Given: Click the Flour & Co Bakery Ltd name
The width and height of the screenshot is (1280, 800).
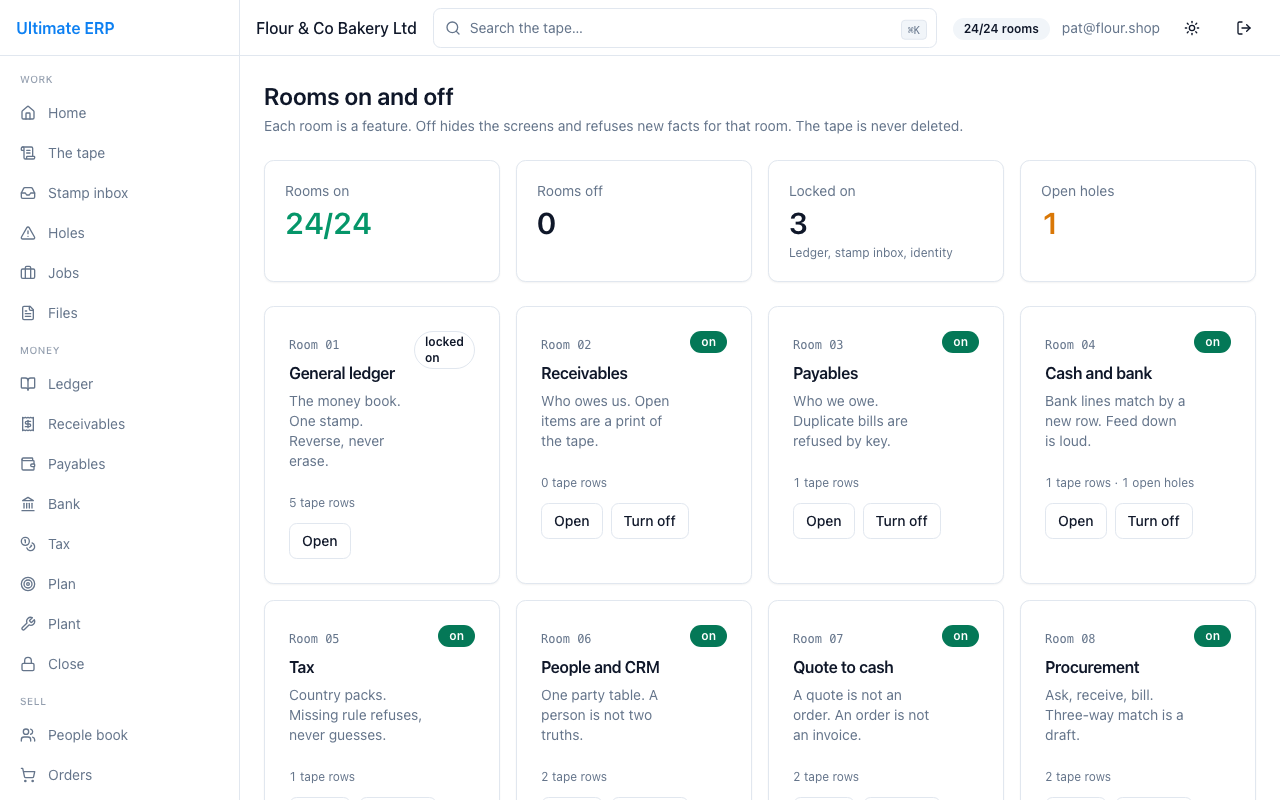Looking at the screenshot, I should tap(336, 28).
